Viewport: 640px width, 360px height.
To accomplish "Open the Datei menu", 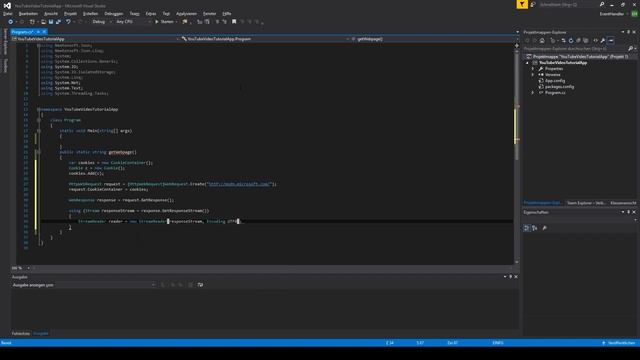I will click(x=7, y=13).
